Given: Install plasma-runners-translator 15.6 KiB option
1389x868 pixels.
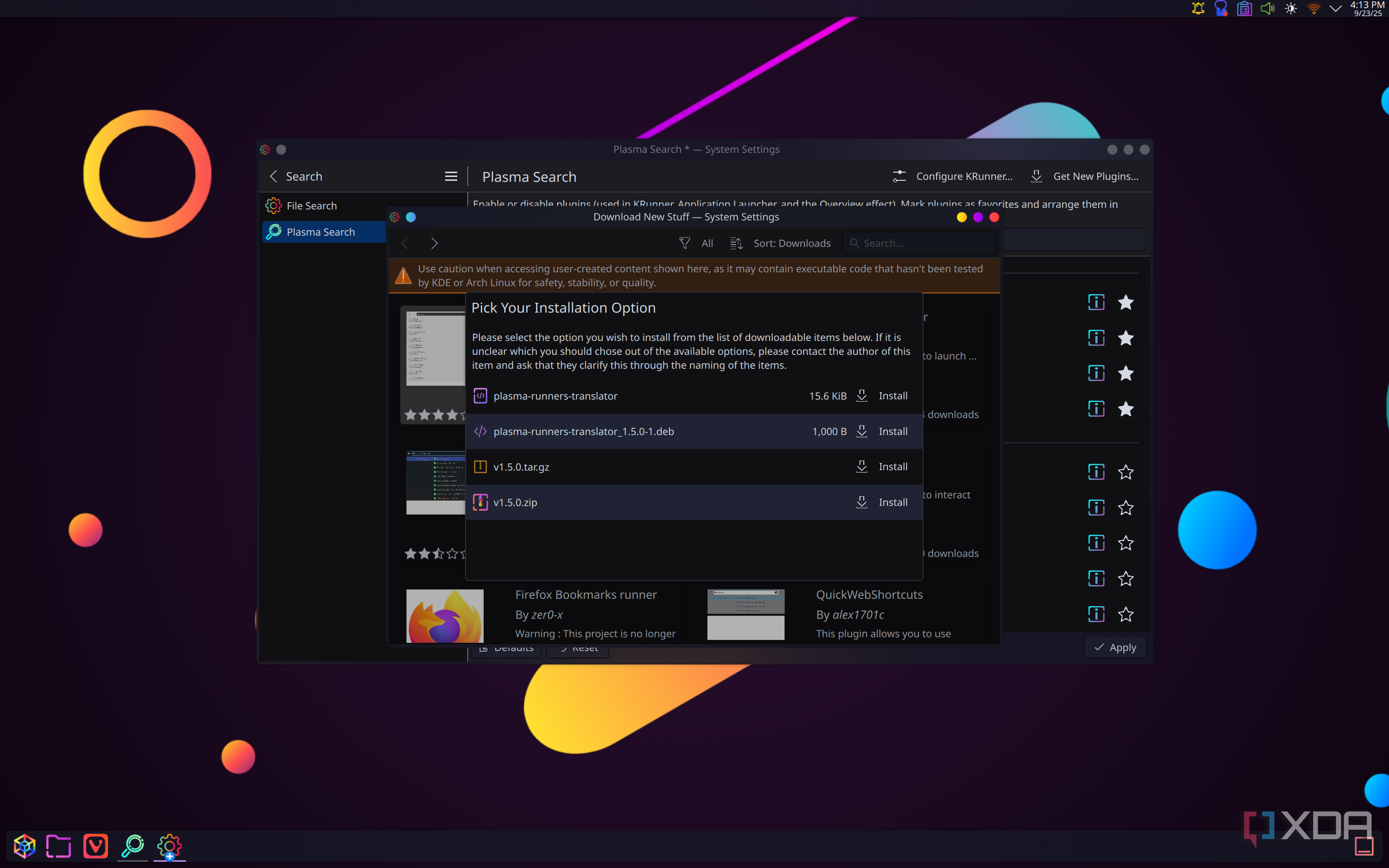Looking at the screenshot, I should pos(882,395).
